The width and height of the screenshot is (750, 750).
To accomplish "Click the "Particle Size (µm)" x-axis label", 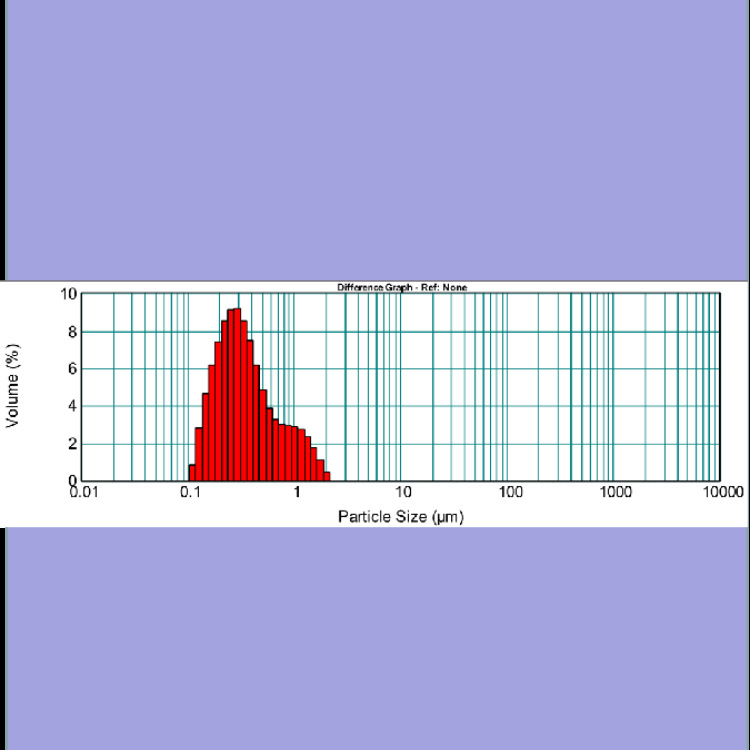I will point(401,516).
